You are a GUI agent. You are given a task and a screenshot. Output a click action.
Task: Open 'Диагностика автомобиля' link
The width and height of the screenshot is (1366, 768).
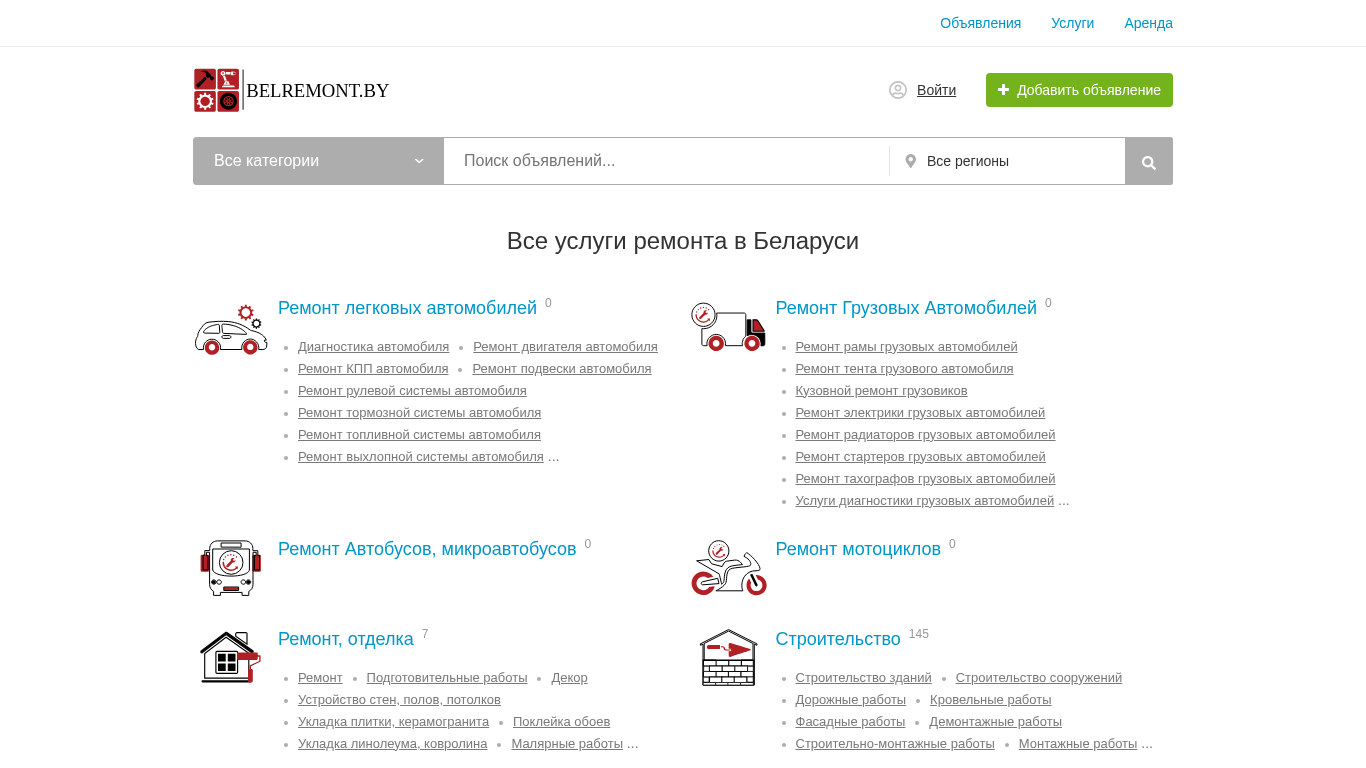[x=373, y=347]
